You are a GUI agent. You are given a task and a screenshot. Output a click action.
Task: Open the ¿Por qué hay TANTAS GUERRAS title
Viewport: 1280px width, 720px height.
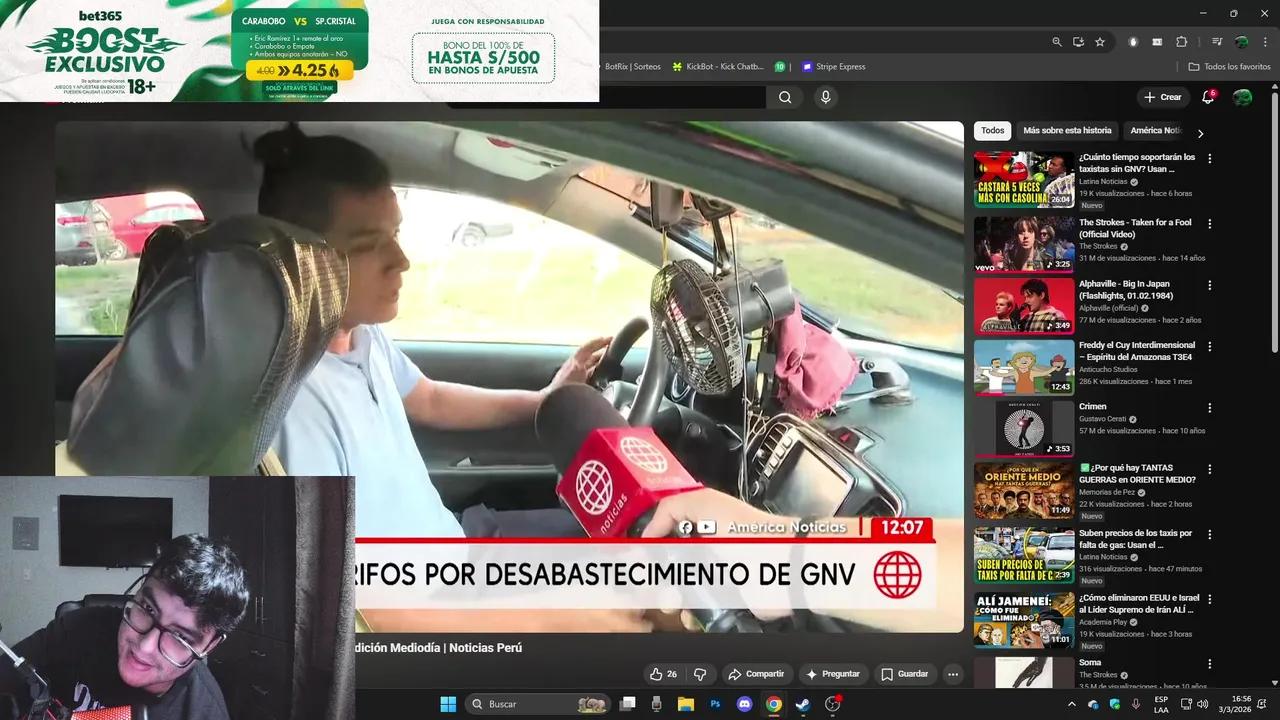coord(1137,474)
